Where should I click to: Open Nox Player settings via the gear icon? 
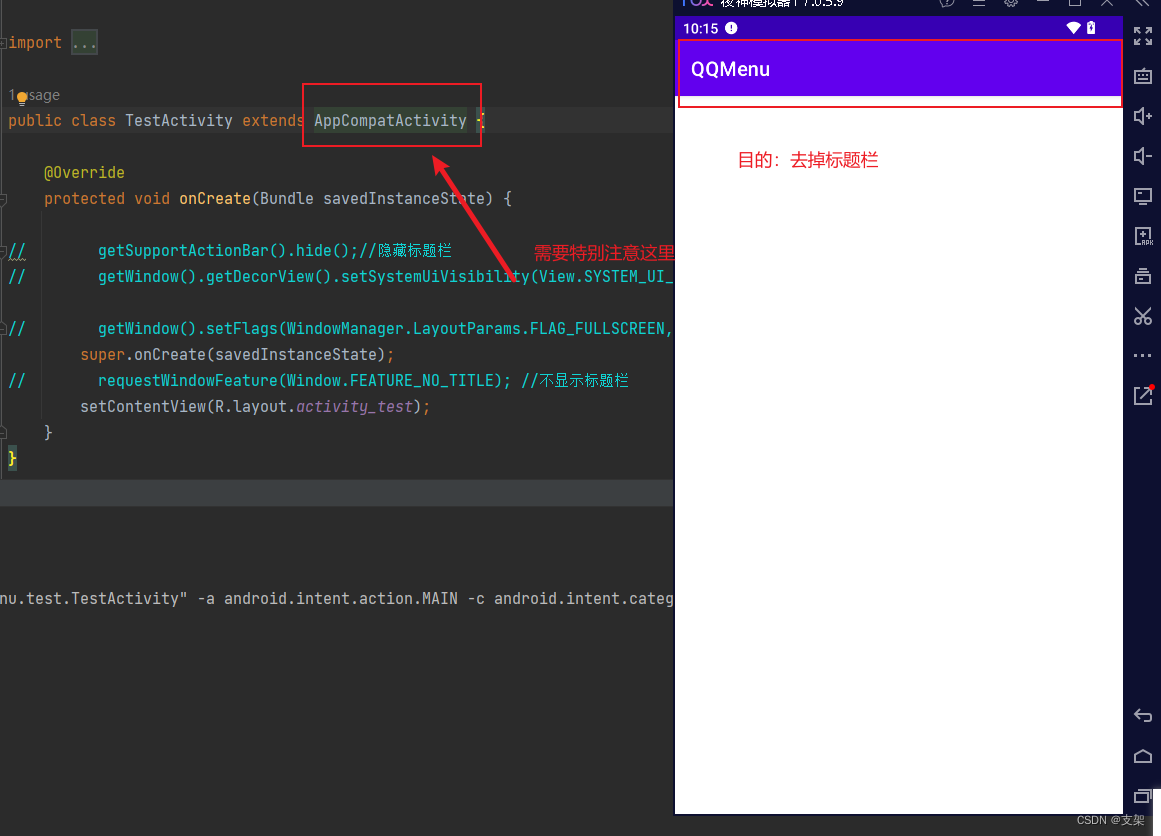click(x=1010, y=4)
